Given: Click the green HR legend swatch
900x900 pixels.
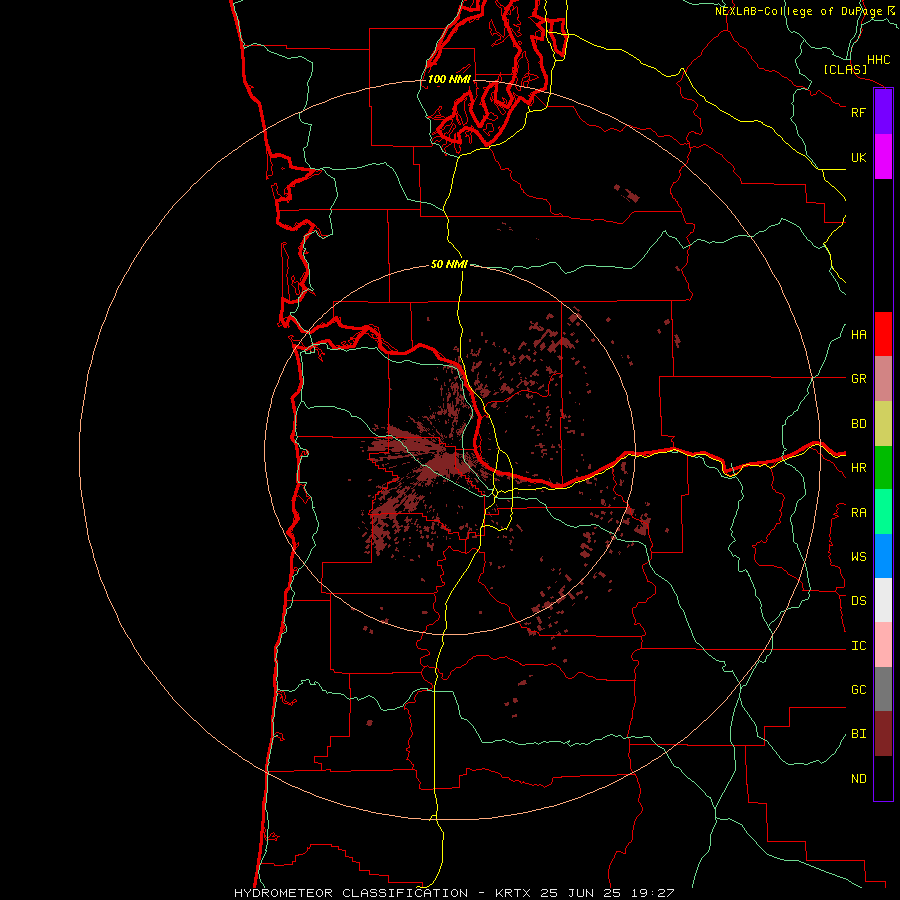Looking at the screenshot, I should click(x=883, y=468).
